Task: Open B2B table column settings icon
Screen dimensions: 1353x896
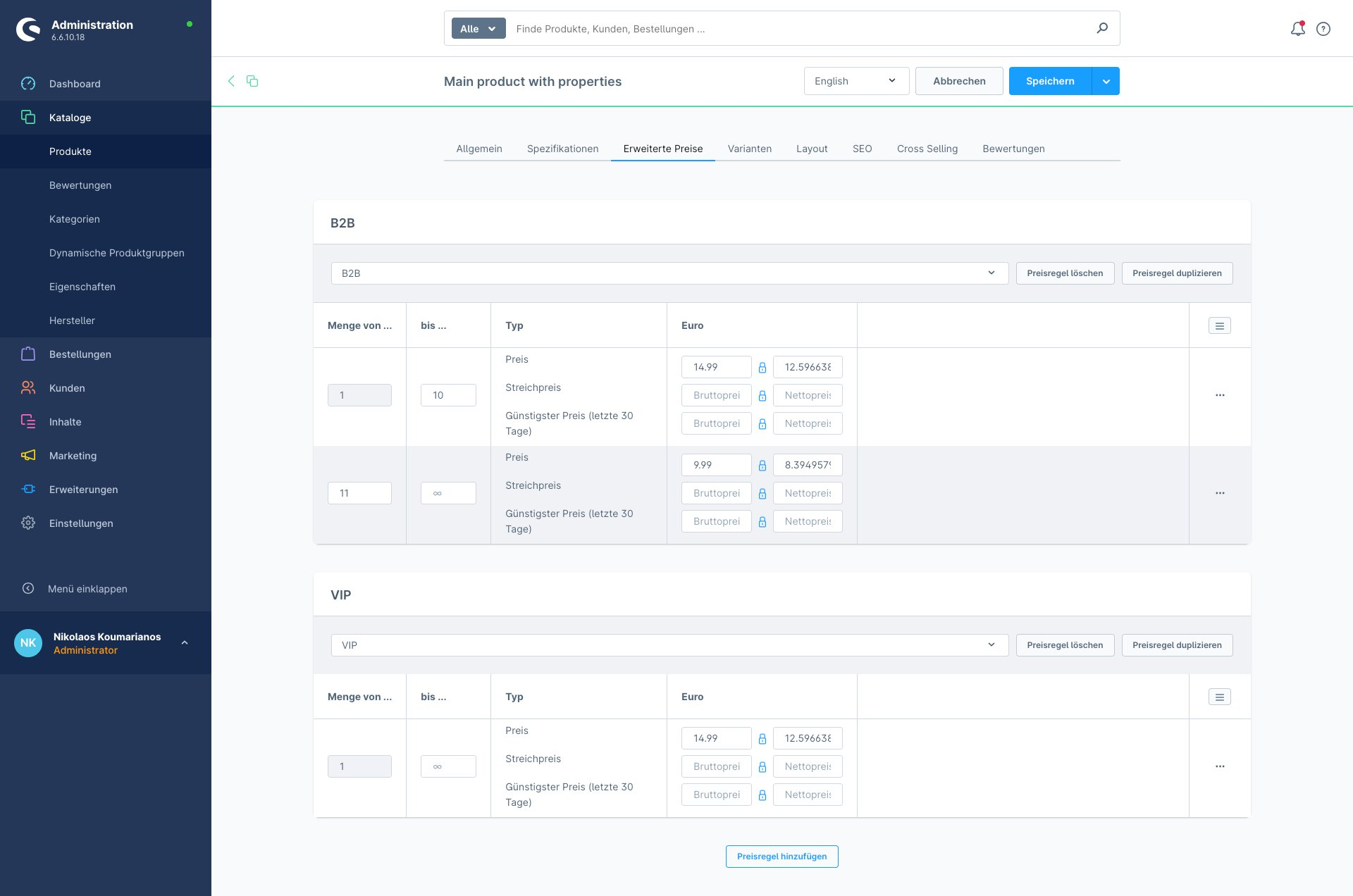Action: point(1220,325)
